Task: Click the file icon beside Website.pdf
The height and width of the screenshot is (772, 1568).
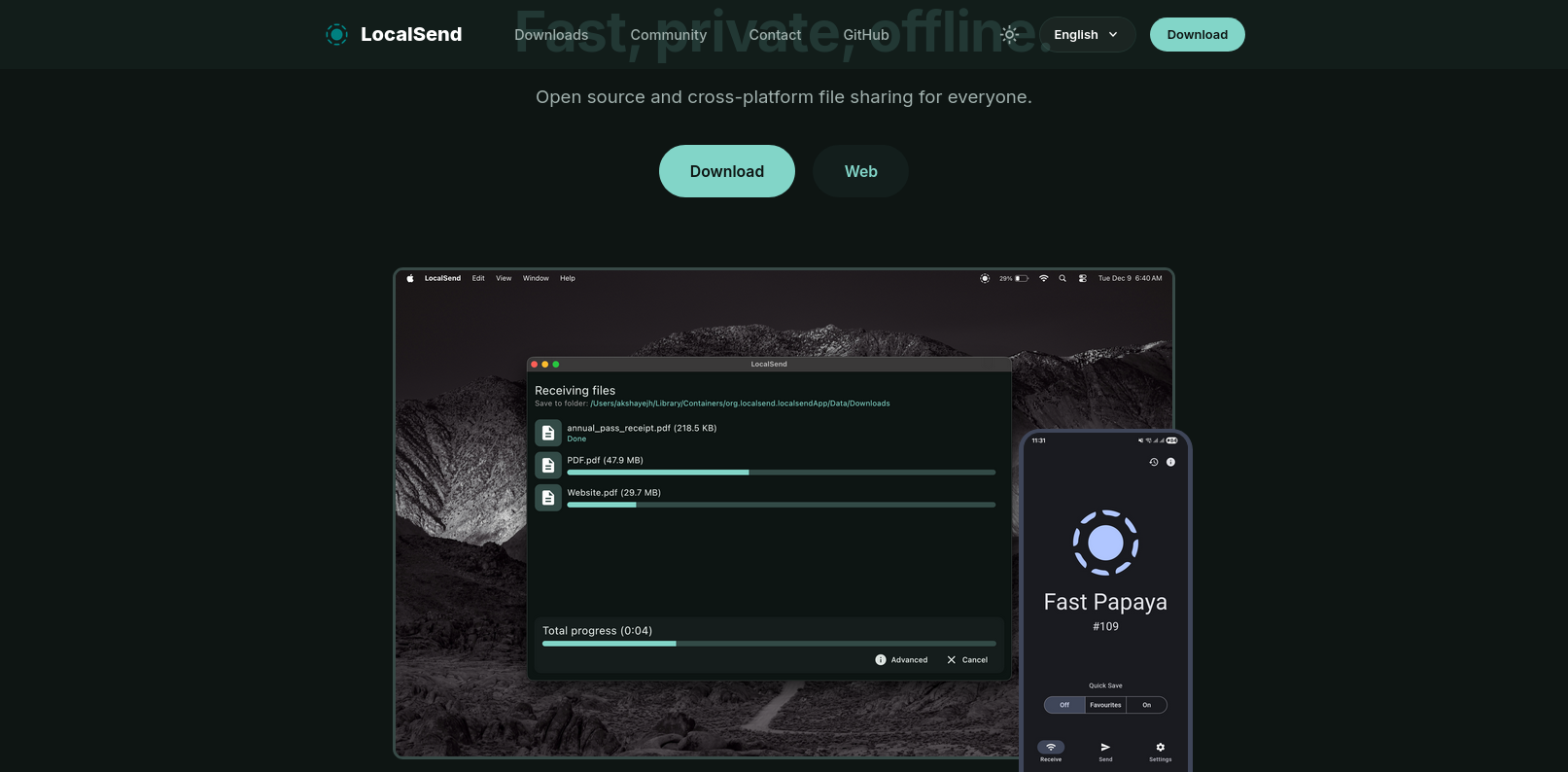Action: (548, 498)
